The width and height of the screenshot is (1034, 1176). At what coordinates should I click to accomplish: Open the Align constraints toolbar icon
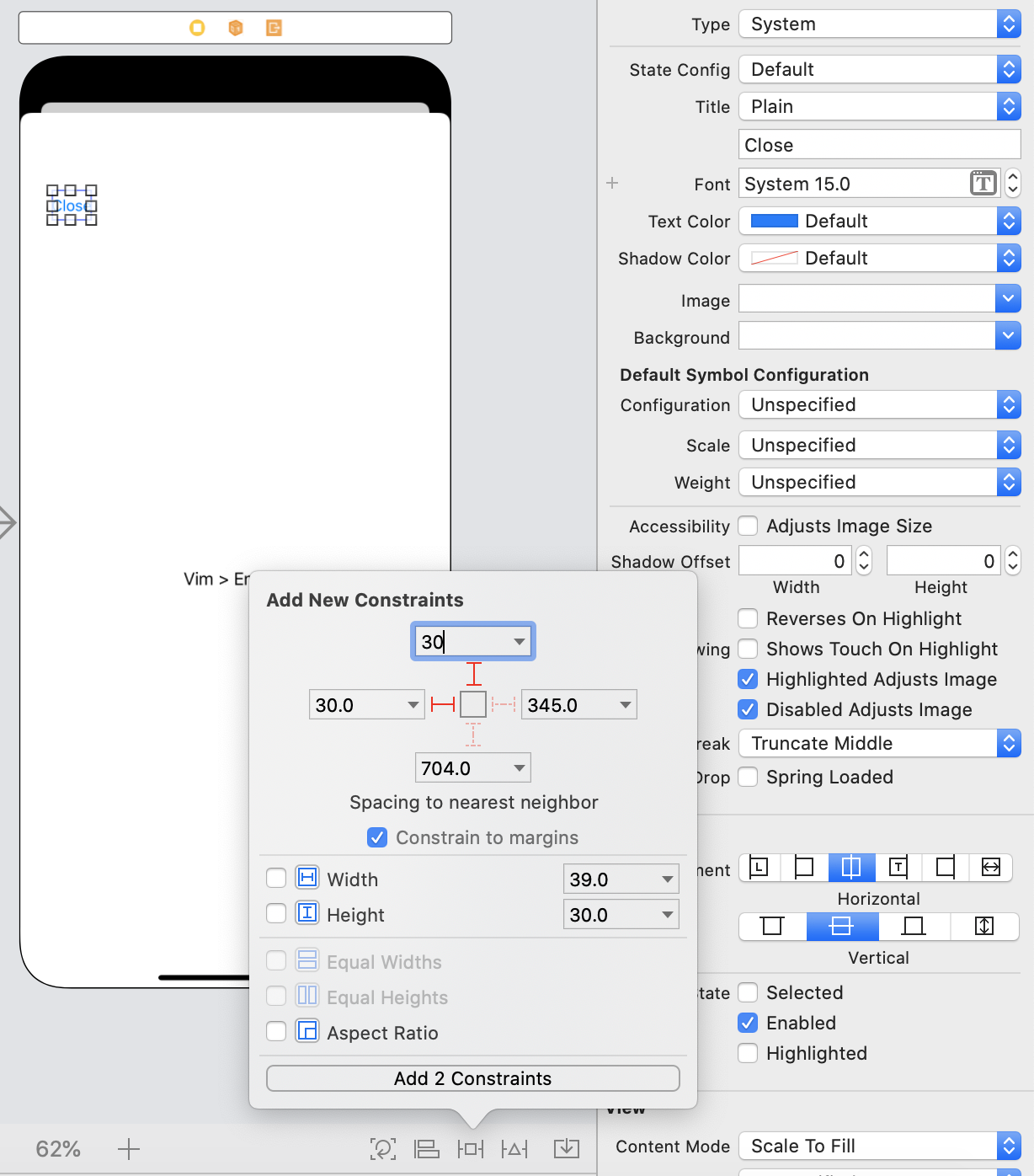coord(427,1148)
